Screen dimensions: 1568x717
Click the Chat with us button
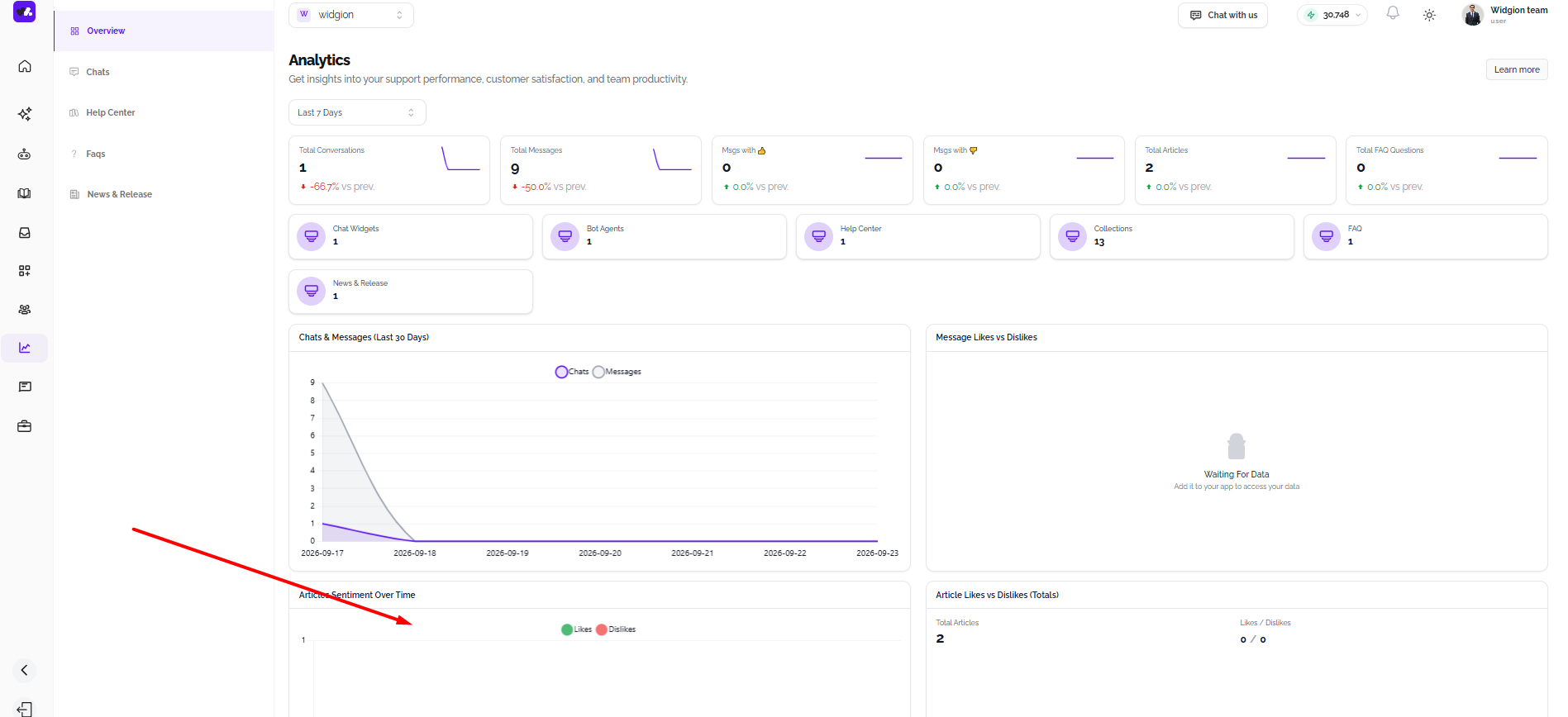point(1222,15)
